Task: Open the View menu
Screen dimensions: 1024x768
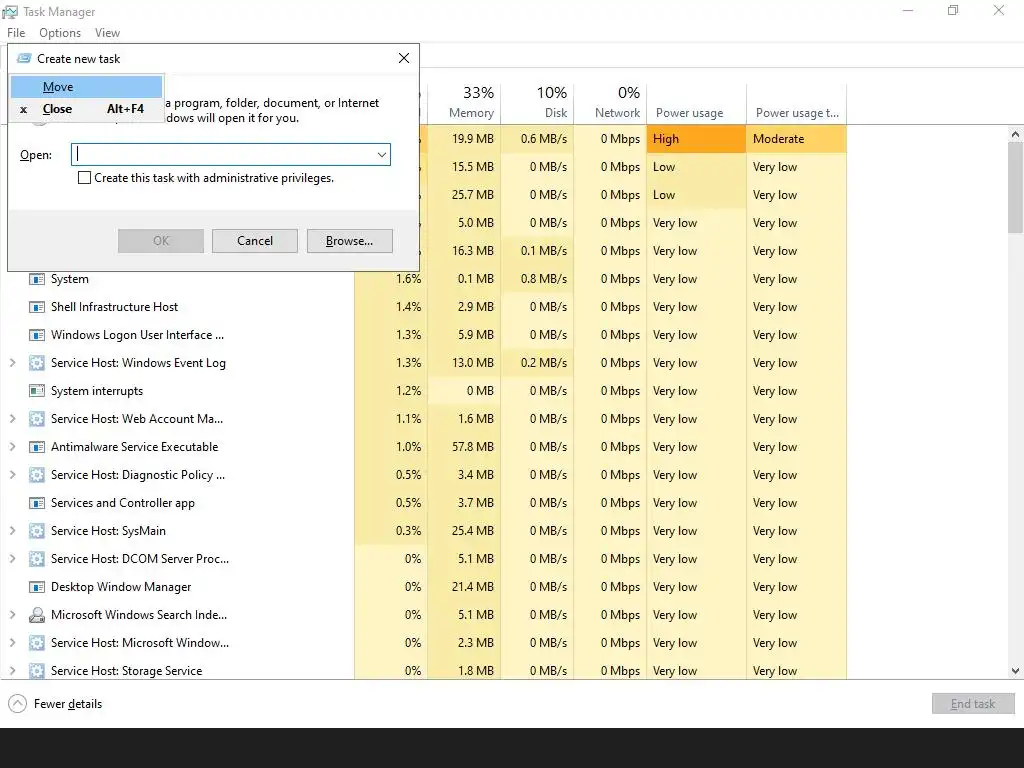Action: point(107,33)
